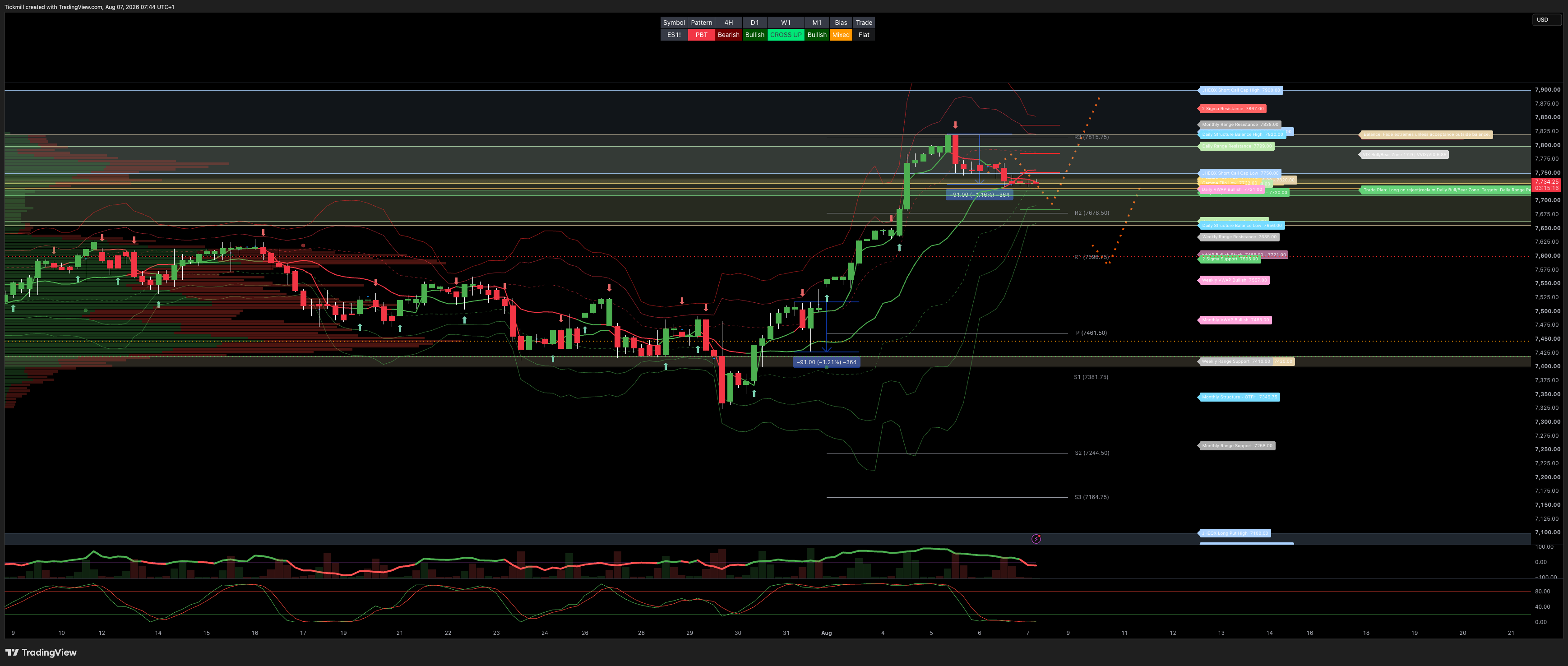The height and width of the screenshot is (666, 1568).
Task: Click the S1 (7381.75) pivot label
Action: tap(1091, 377)
